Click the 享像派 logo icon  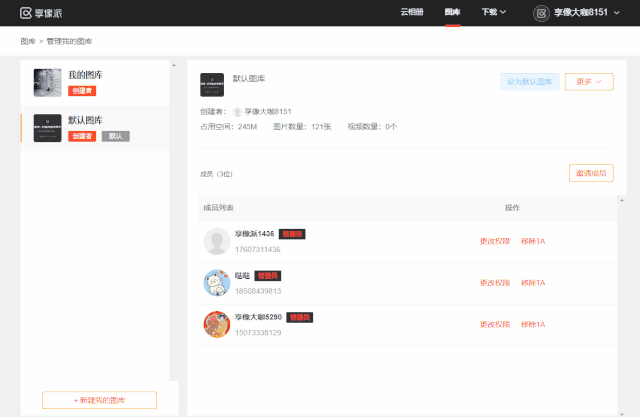(x=28, y=13)
